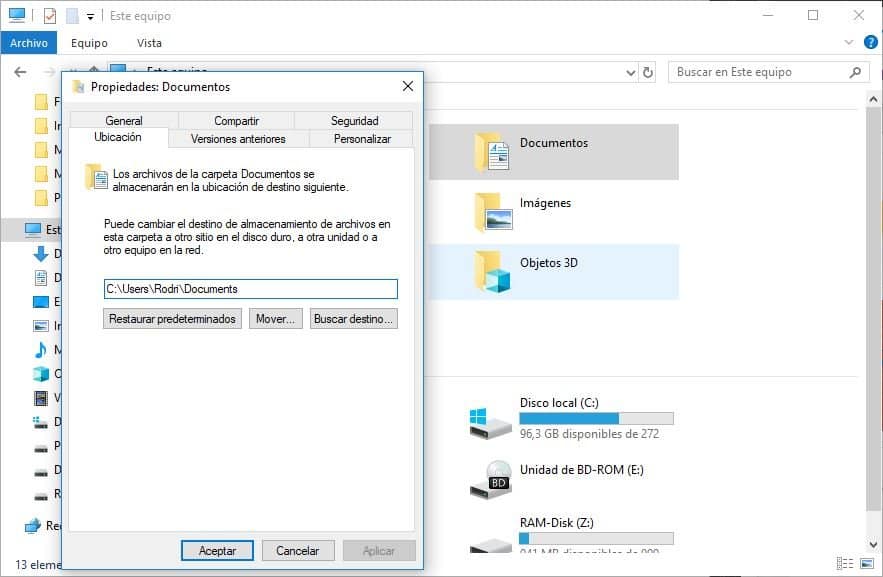Click the folder location path field
Screen dimensions: 883x577
coord(248,289)
